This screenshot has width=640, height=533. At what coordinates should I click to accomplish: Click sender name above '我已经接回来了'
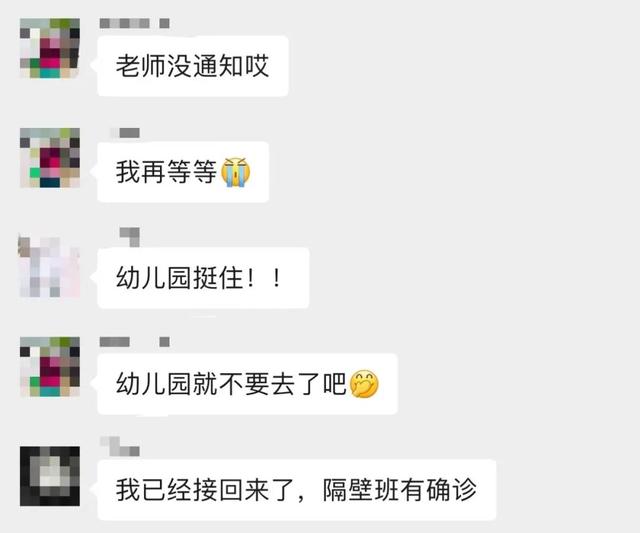pos(120,446)
